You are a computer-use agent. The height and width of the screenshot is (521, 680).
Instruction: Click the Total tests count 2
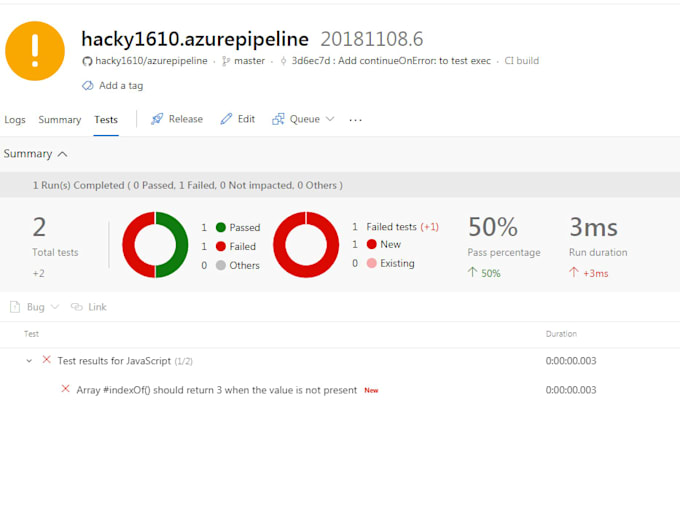click(x=39, y=227)
